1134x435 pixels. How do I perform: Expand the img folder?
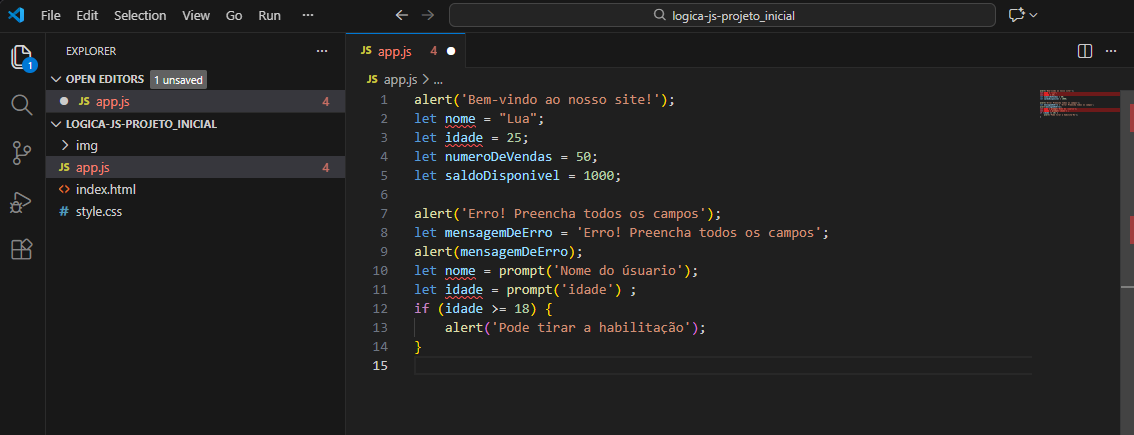click(86, 146)
